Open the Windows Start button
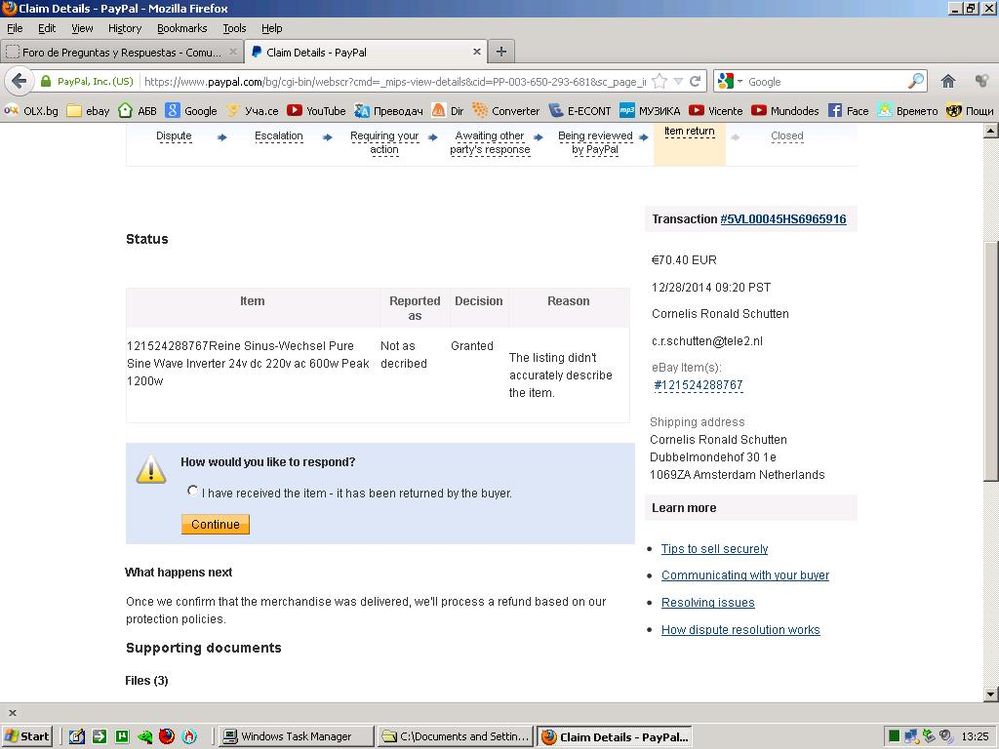Viewport: 999px width, 749px height. [27, 736]
